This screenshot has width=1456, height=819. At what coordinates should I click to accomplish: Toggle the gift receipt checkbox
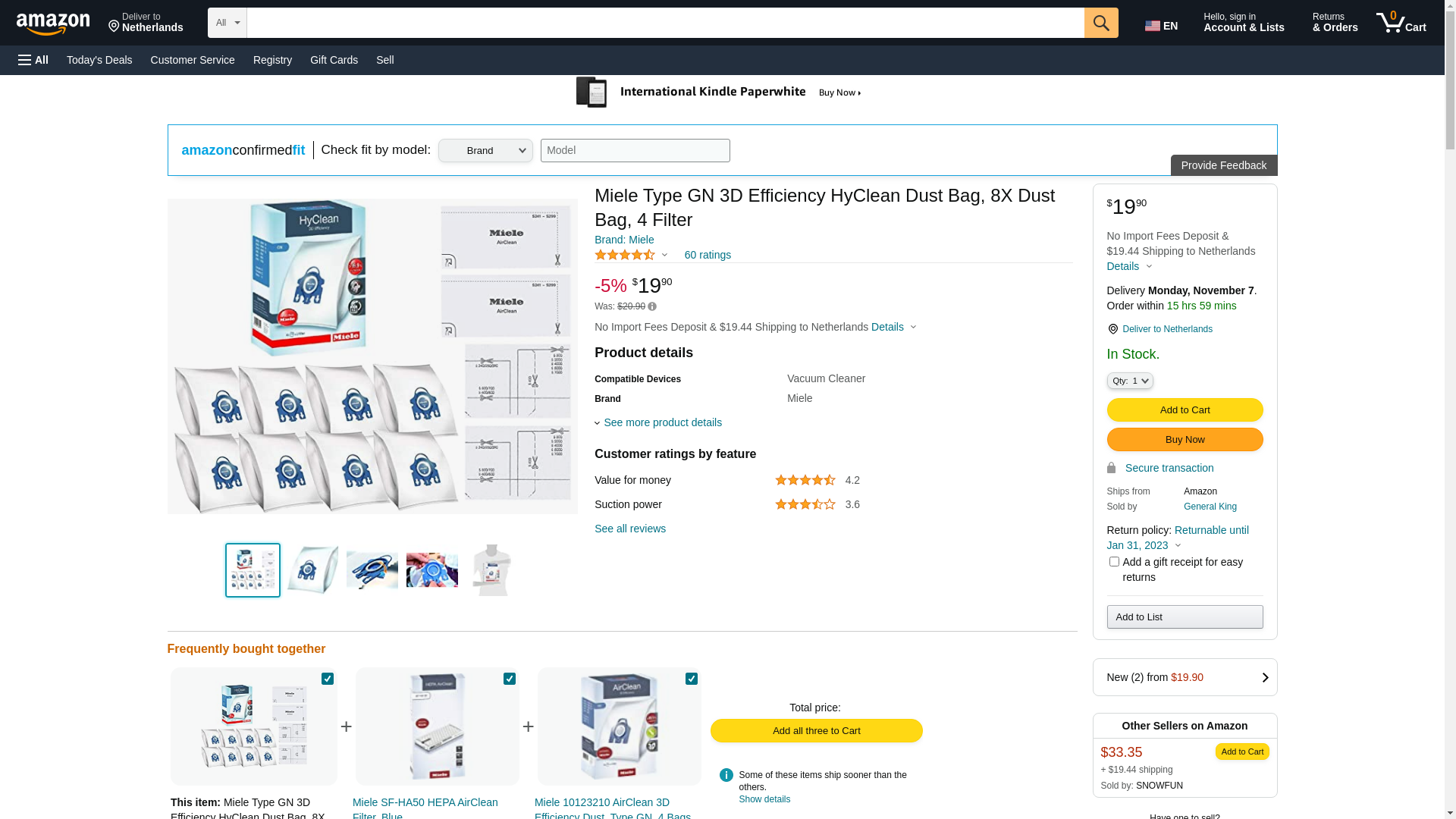coord(1114,562)
